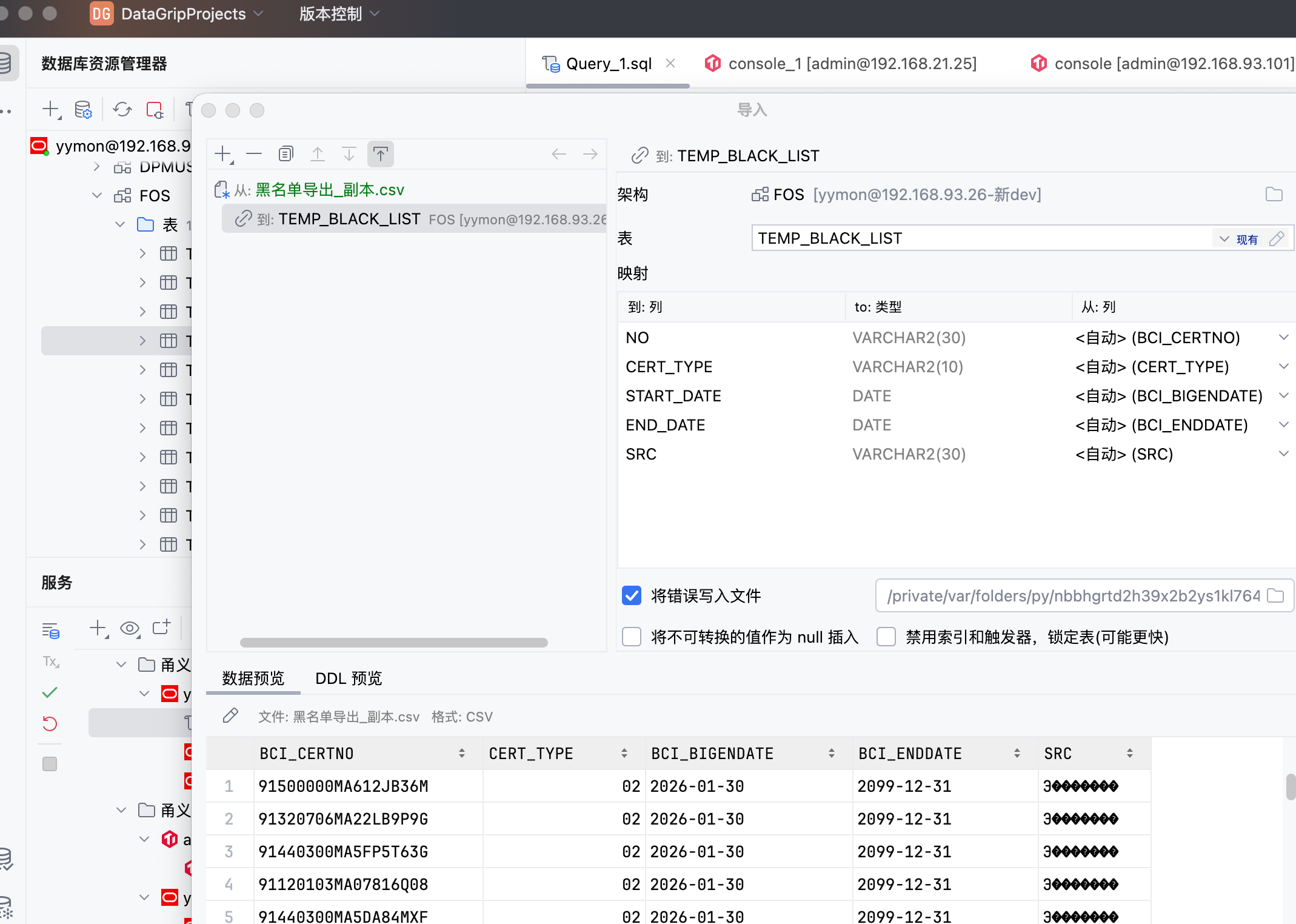Click the data source properties icon
This screenshot has height=924, width=1296.
point(83,110)
